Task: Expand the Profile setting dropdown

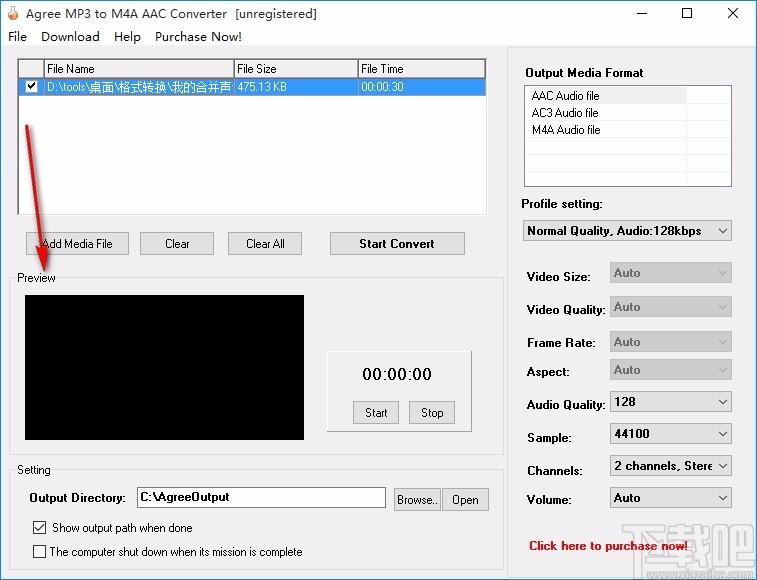Action: point(627,231)
